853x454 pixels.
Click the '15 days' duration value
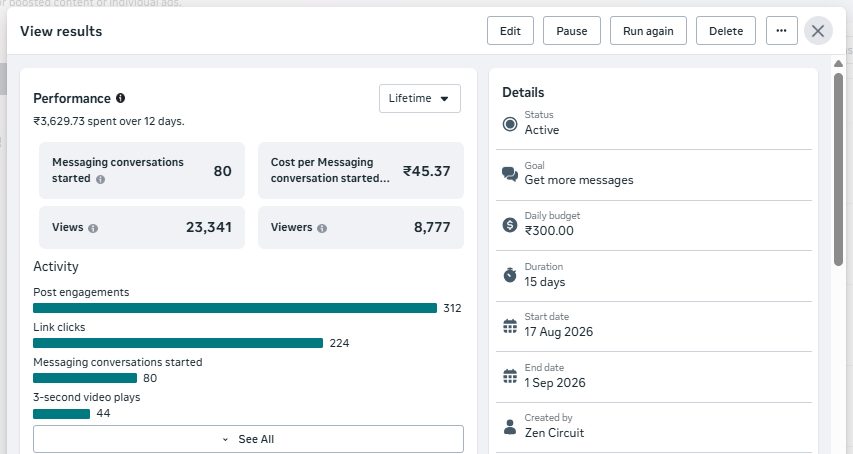545,282
